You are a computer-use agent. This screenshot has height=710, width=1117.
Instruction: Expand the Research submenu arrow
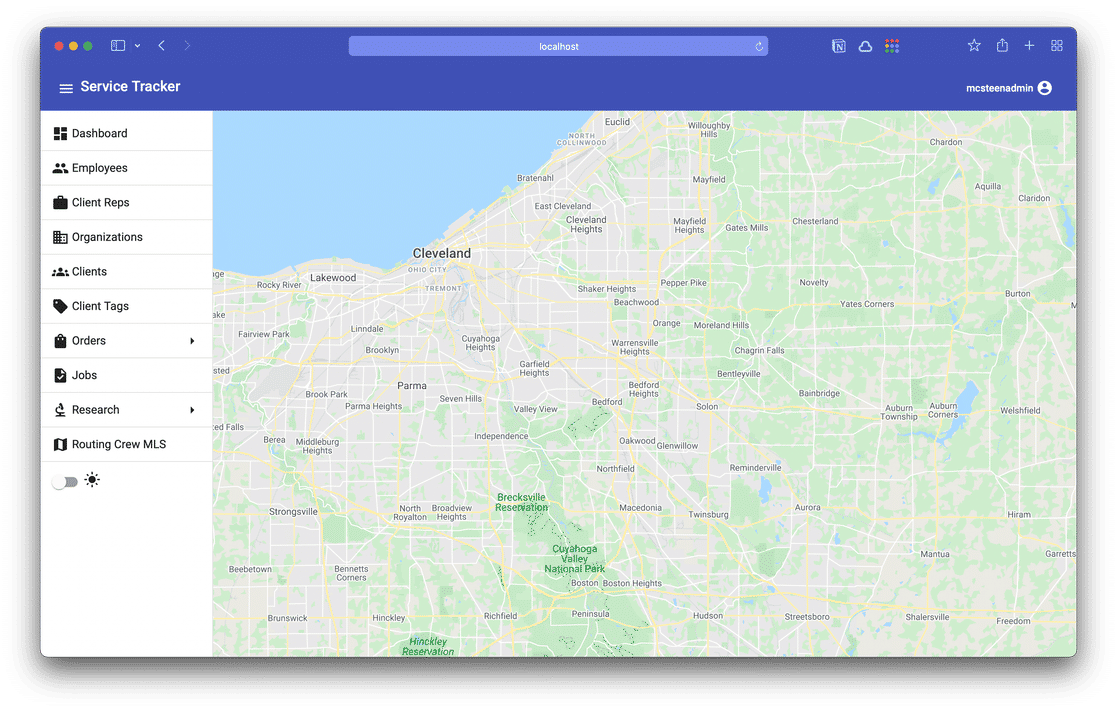[192, 409]
